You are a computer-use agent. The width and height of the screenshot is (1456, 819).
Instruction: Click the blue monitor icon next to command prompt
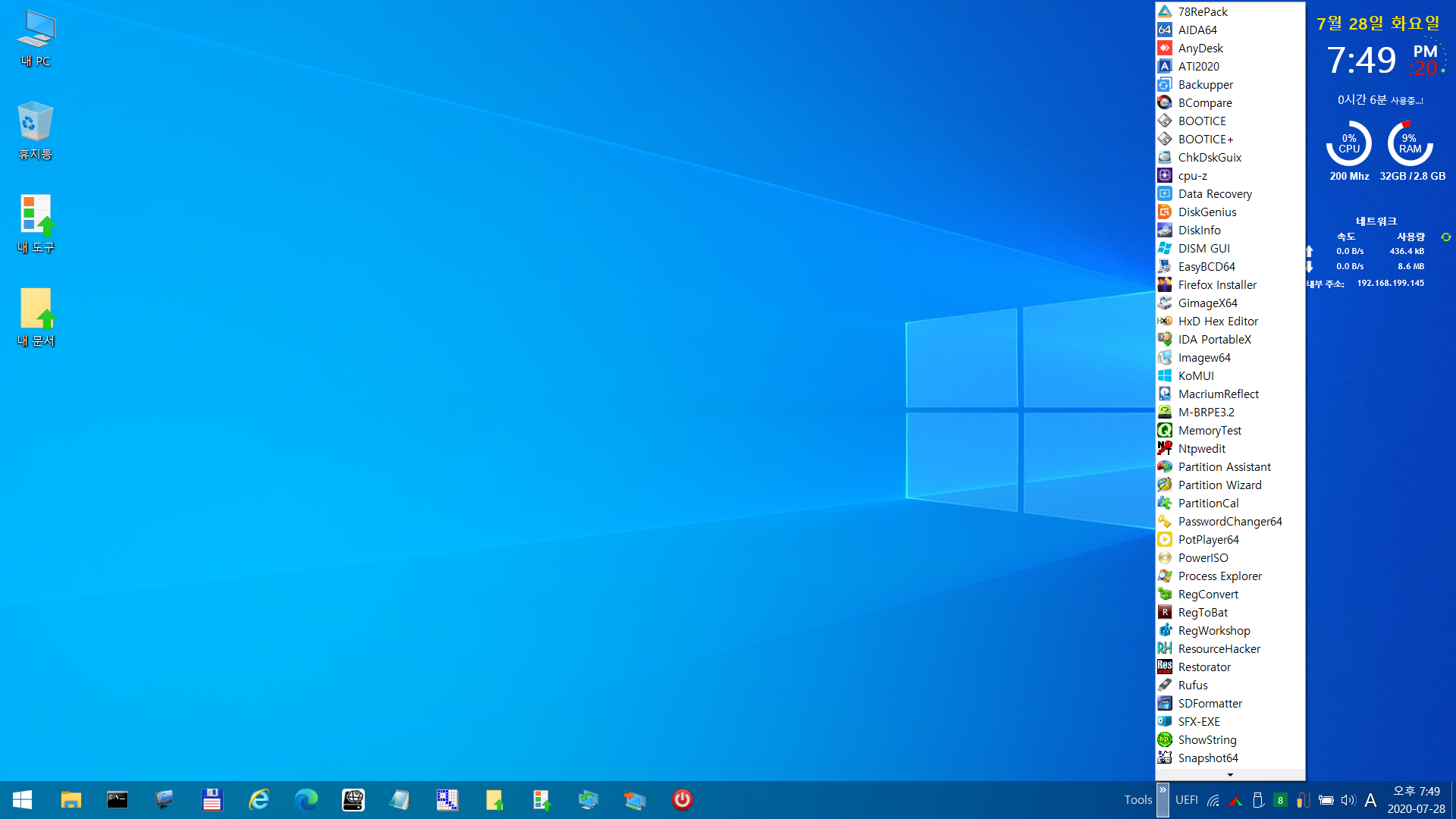pyautogui.click(x=165, y=800)
